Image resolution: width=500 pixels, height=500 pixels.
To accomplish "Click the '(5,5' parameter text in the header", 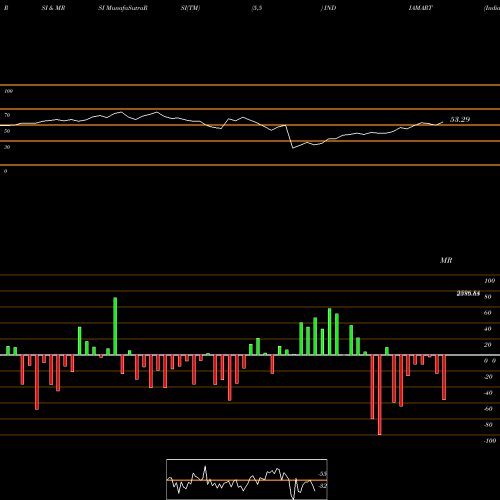I will point(257,8).
